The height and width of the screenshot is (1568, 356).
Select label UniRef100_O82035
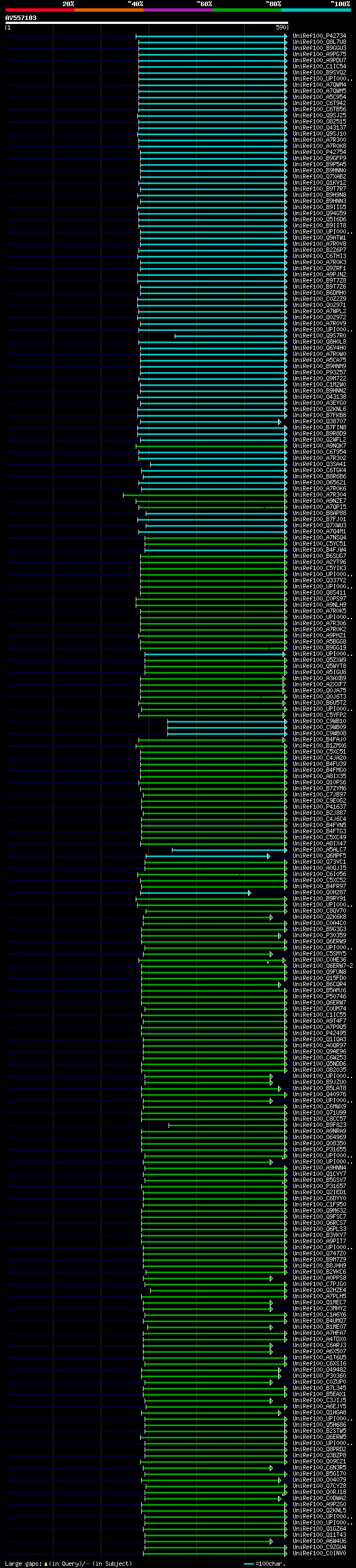[319, 1070]
